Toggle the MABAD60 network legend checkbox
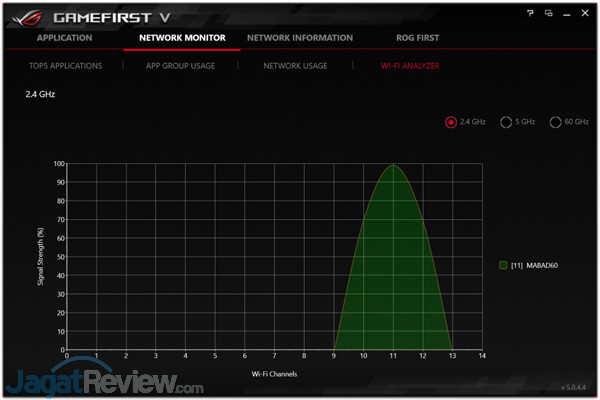Image resolution: width=600 pixels, height=400 pixels. 503,265
